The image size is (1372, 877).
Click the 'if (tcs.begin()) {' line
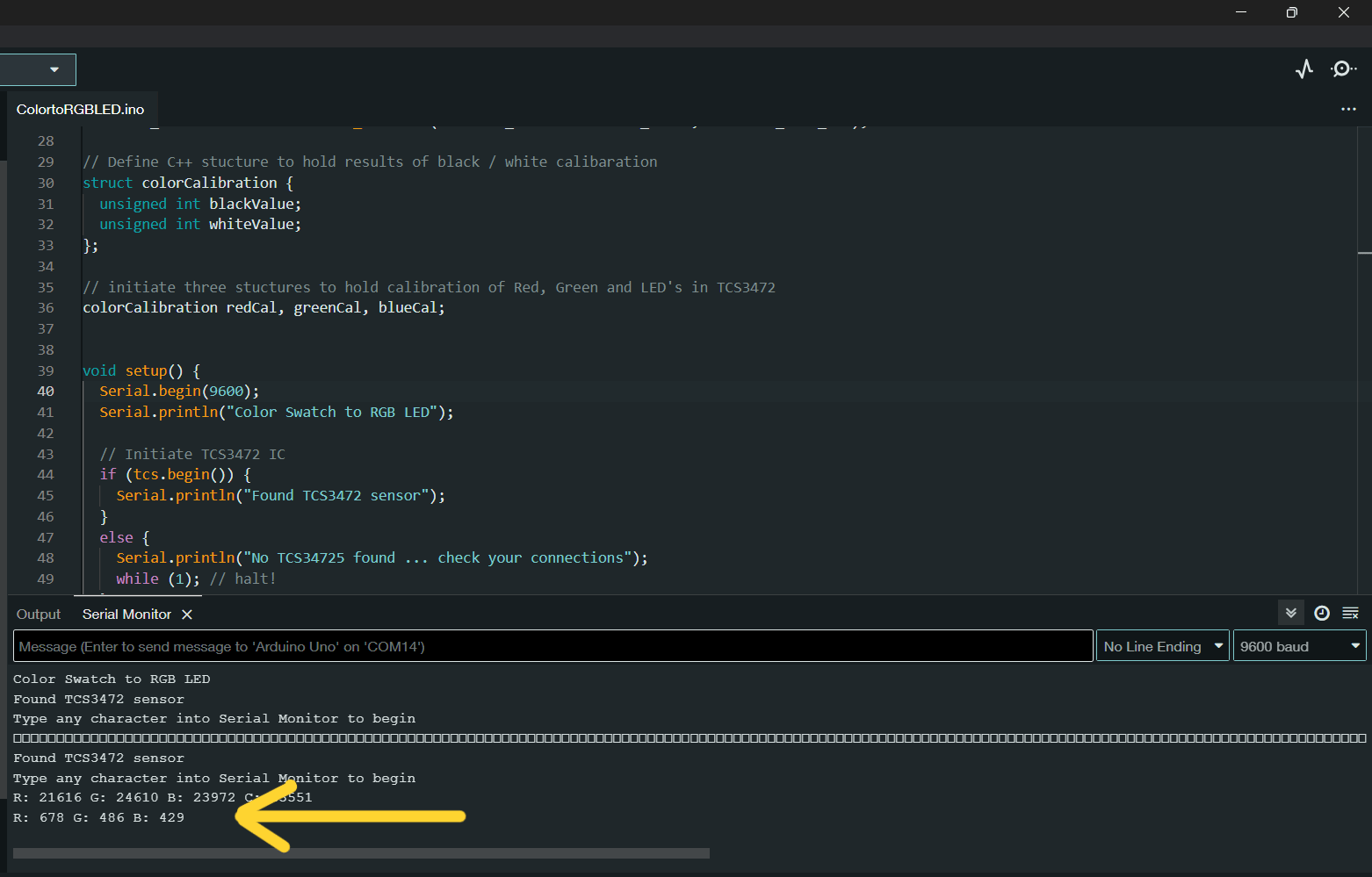coord(176,475)
